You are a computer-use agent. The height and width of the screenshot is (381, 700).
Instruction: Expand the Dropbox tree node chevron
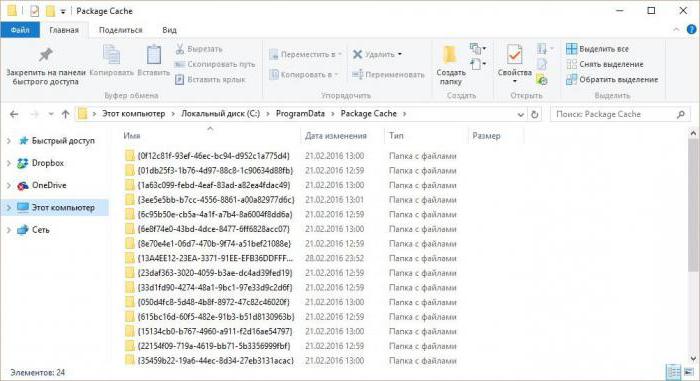pyautogui.click(x=8, y=163)
